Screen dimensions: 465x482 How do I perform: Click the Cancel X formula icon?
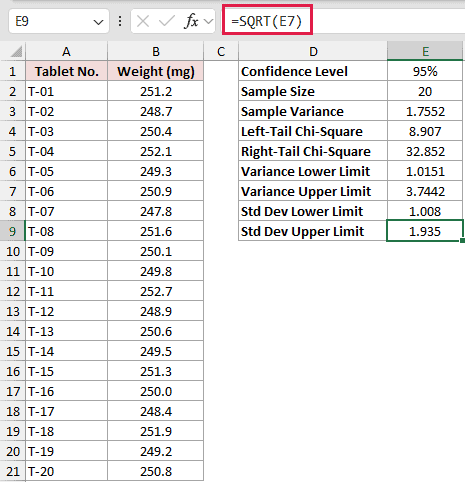(143, 21)
